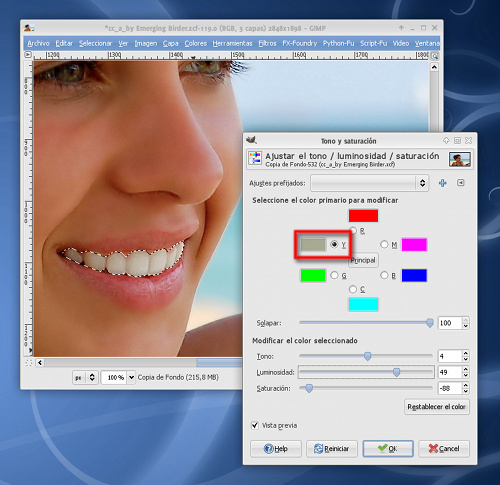Select the Principal master button
The height and width of the screenshot is (485, 500).
pyautogui.click(x=363, y=260)
